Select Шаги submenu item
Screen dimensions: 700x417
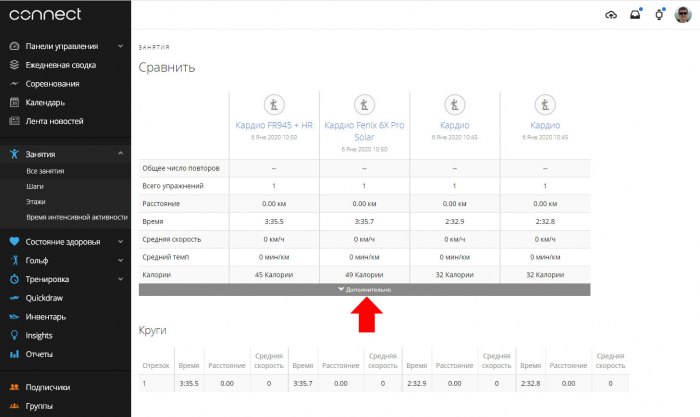pos(35,186)
